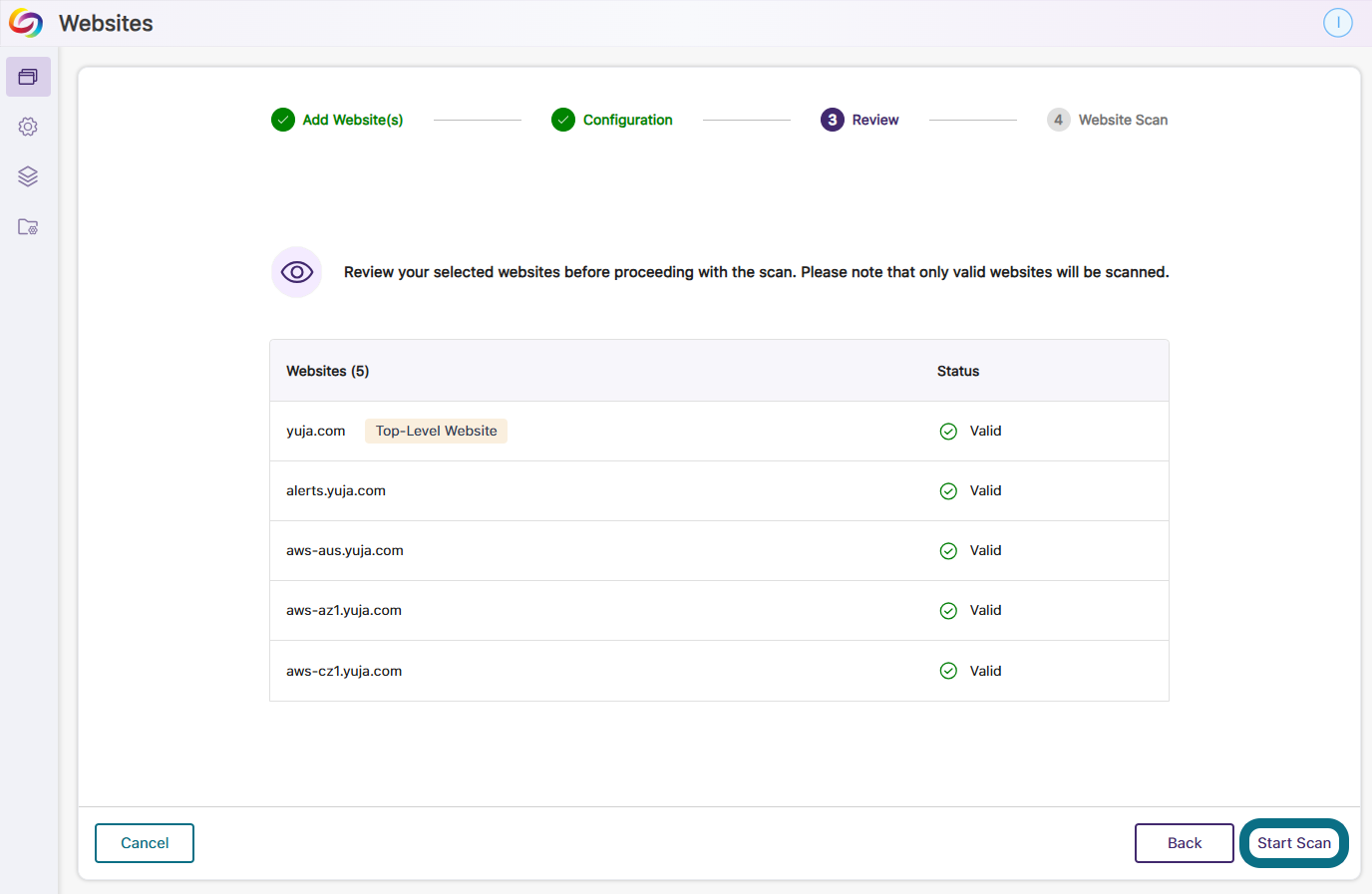Select the alerts.yuja.com row

(x=719, y=491)
